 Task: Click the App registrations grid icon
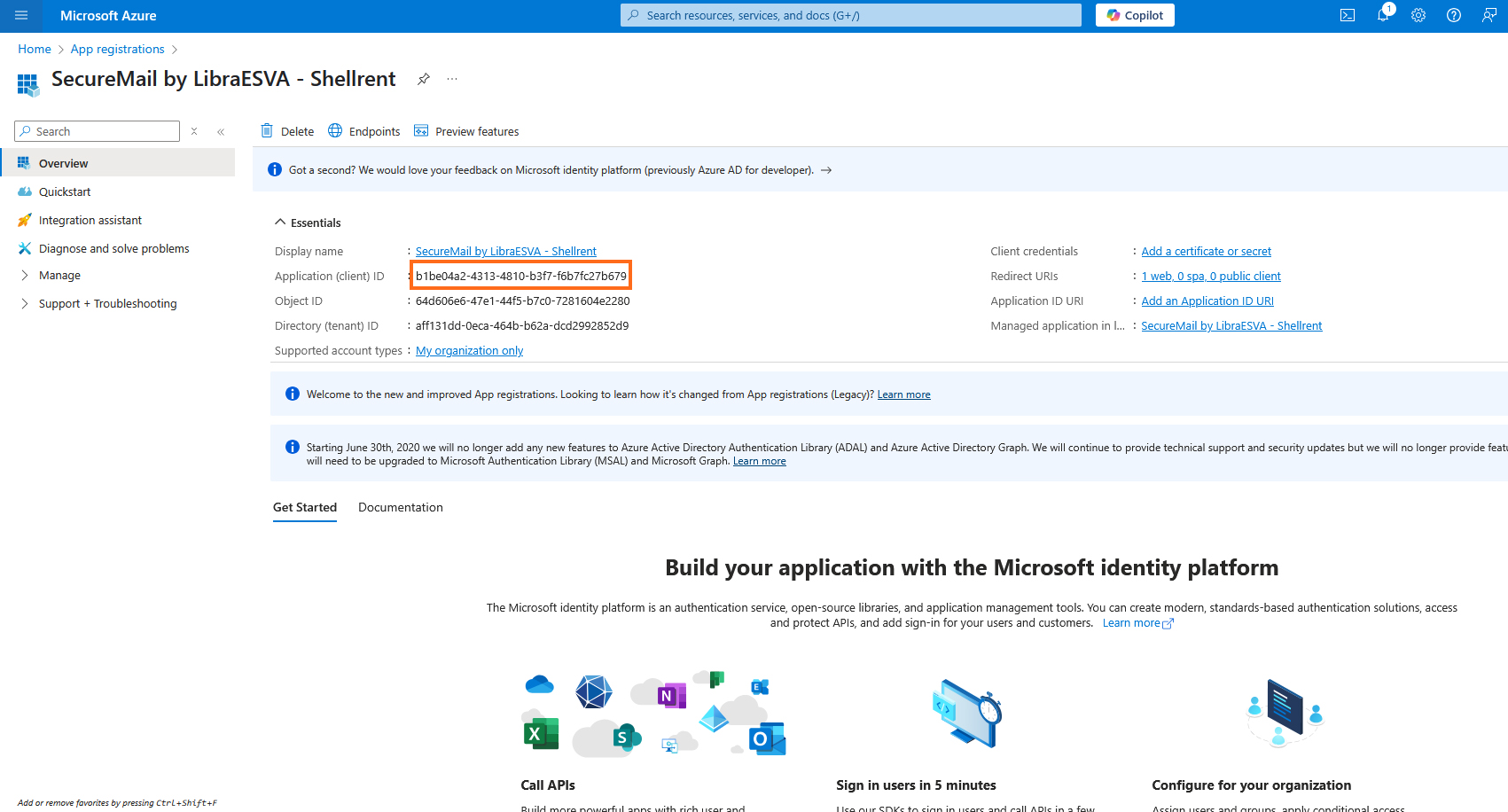(27, 84)
